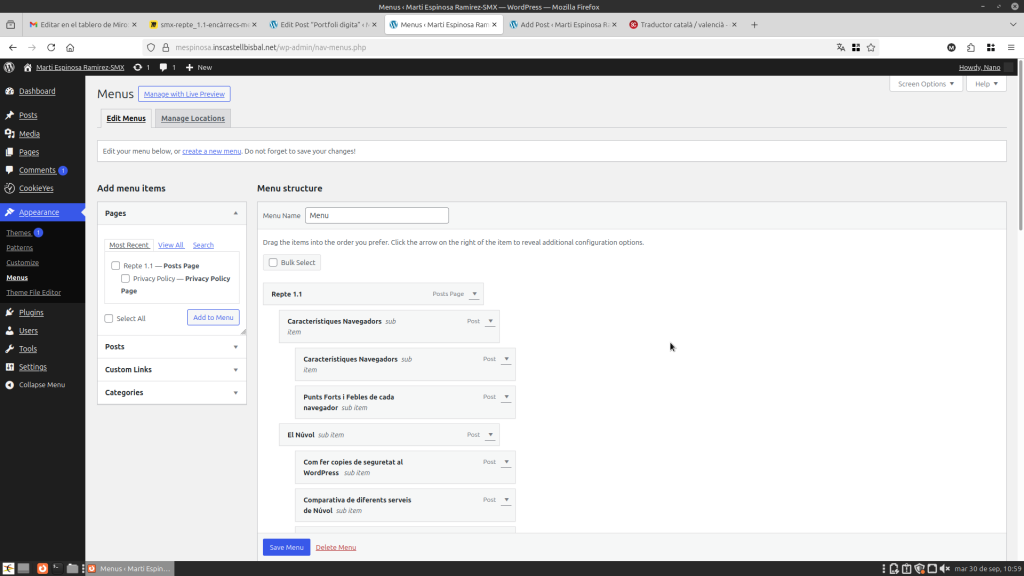Click the Delete Menu link
Screen dimensions: 1024x576
click(x=336, y=547)
